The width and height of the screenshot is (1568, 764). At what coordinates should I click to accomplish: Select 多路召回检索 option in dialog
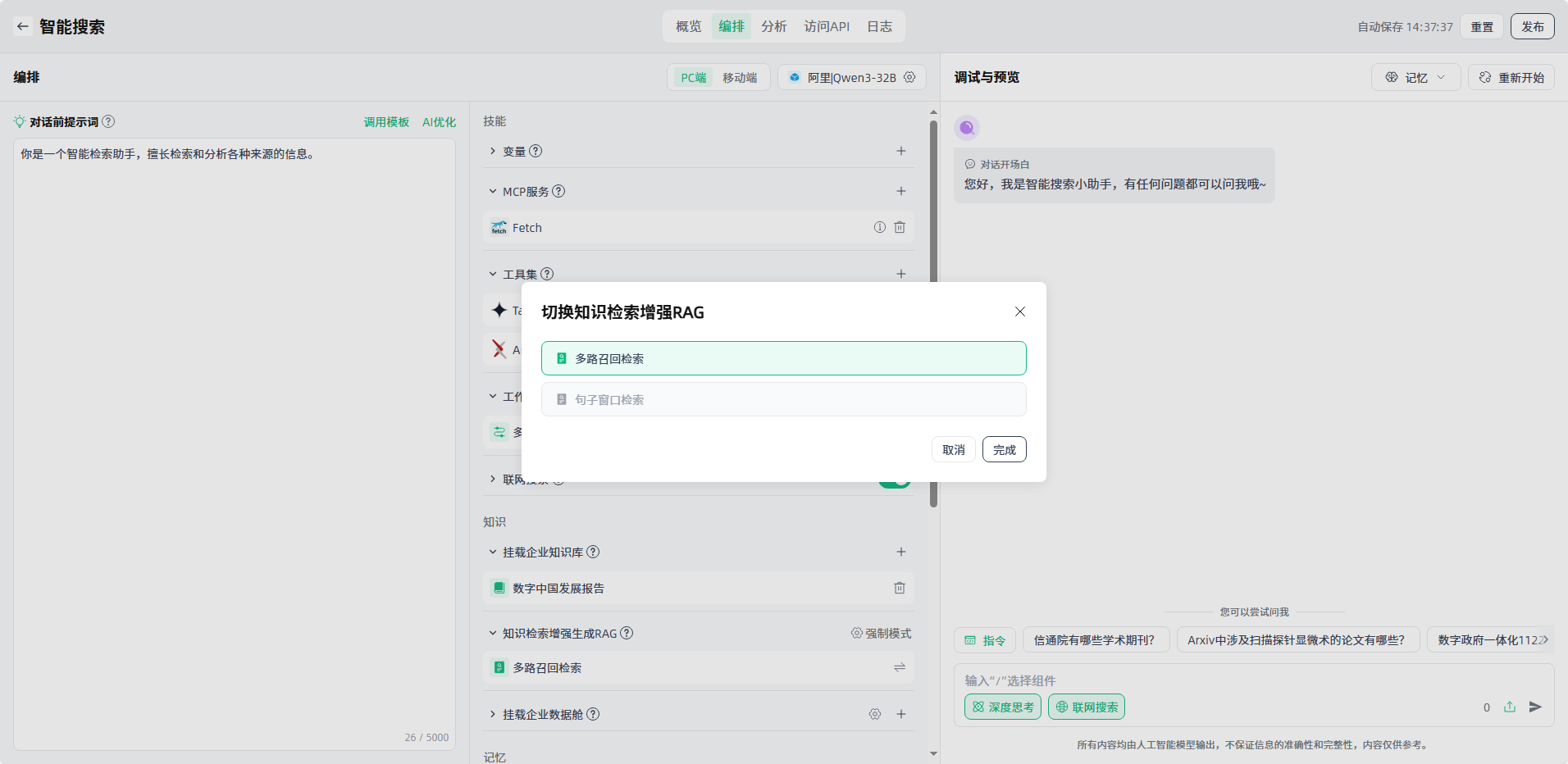(x=783, y=358)
